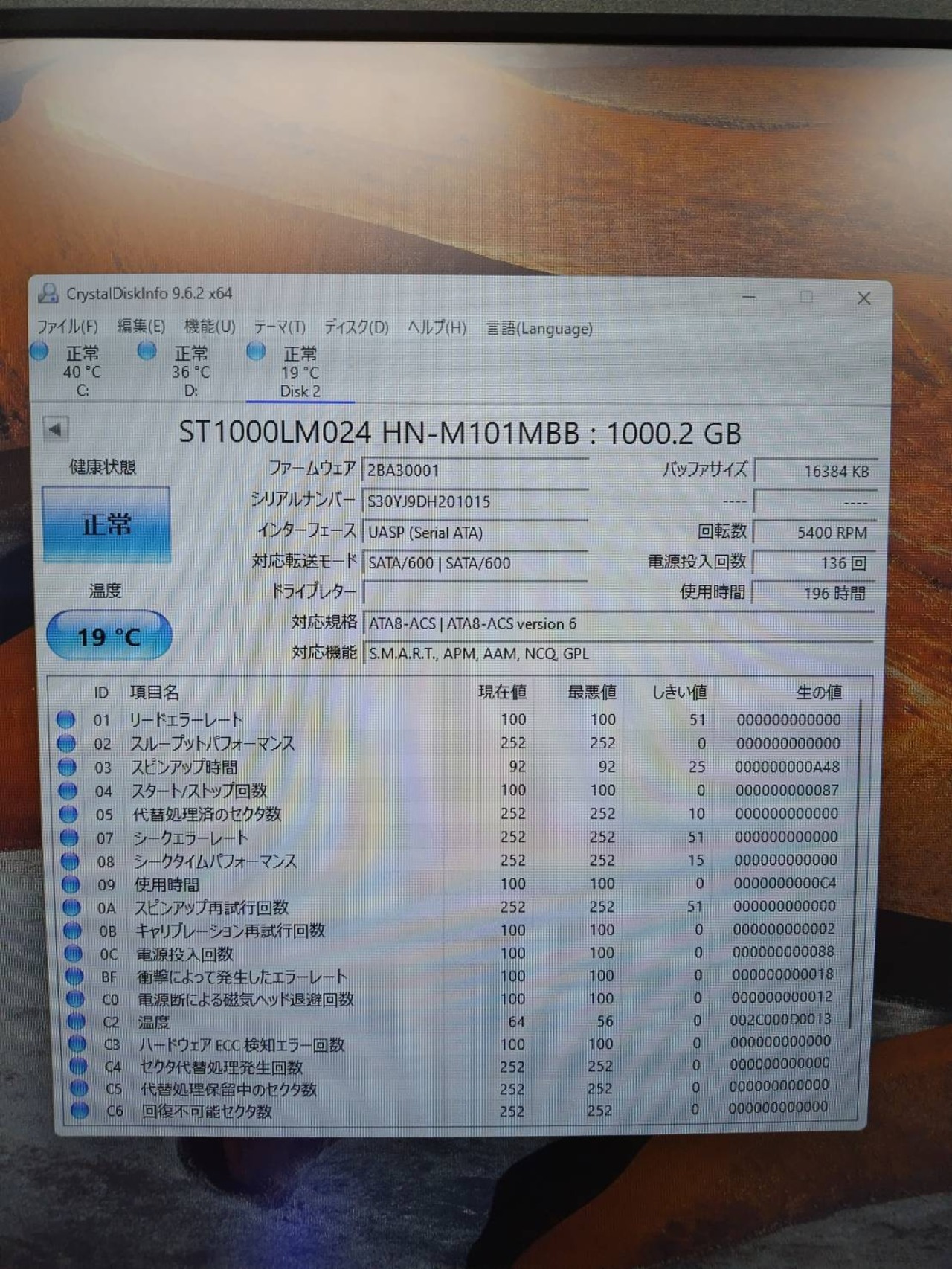Click status dot for シークタイムパフォーマンス row
The image size is (952, 1269).
[71, 861]
